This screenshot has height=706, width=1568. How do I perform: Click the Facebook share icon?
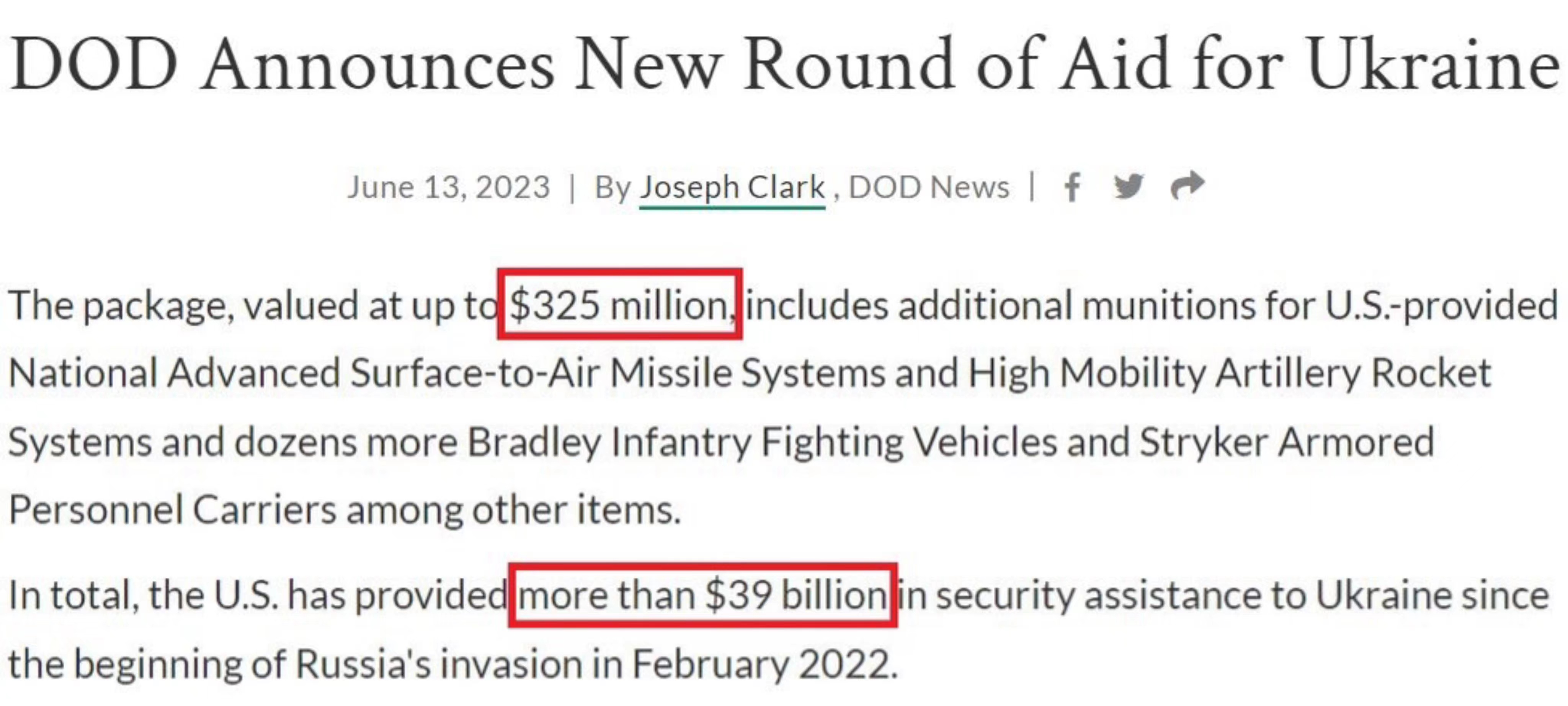[x=1073, y=187]
